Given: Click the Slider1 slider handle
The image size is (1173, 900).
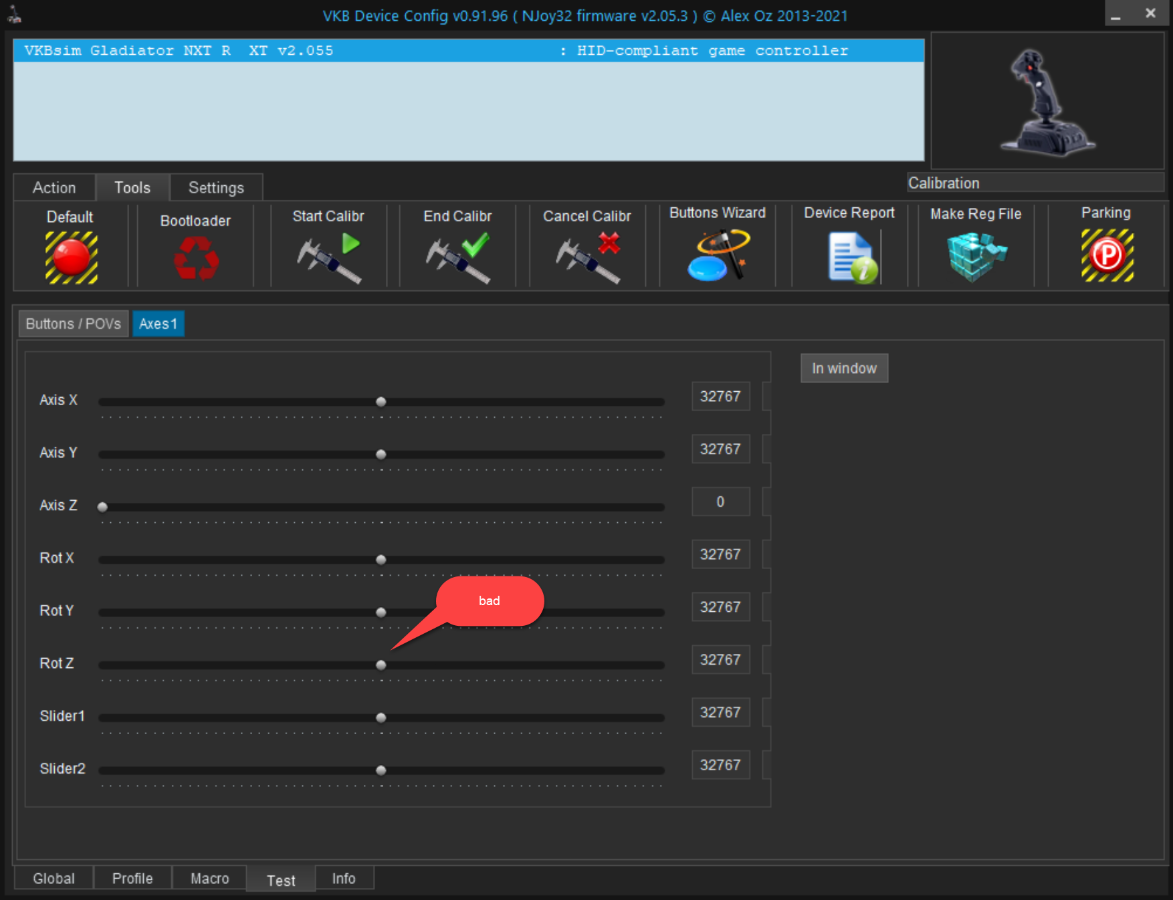Looking at the screenshot, I should click(x=381, y=717).
